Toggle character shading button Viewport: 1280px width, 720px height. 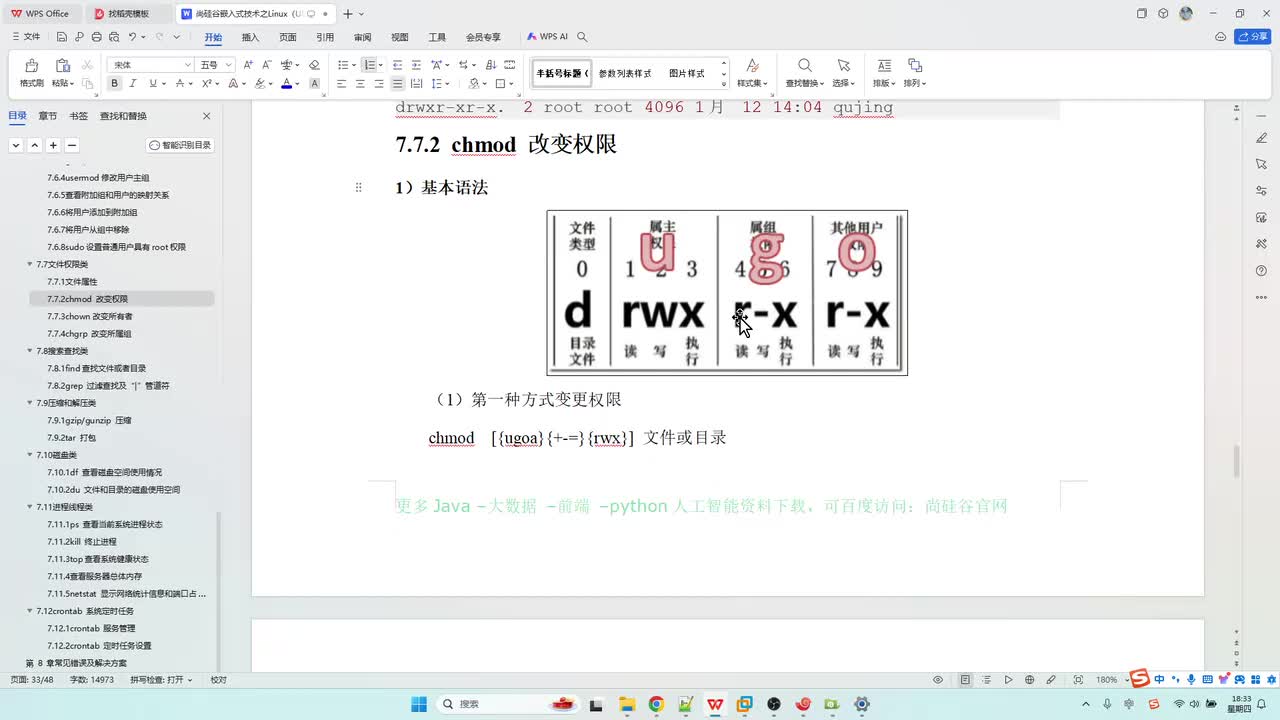click(x=314, y=84)
